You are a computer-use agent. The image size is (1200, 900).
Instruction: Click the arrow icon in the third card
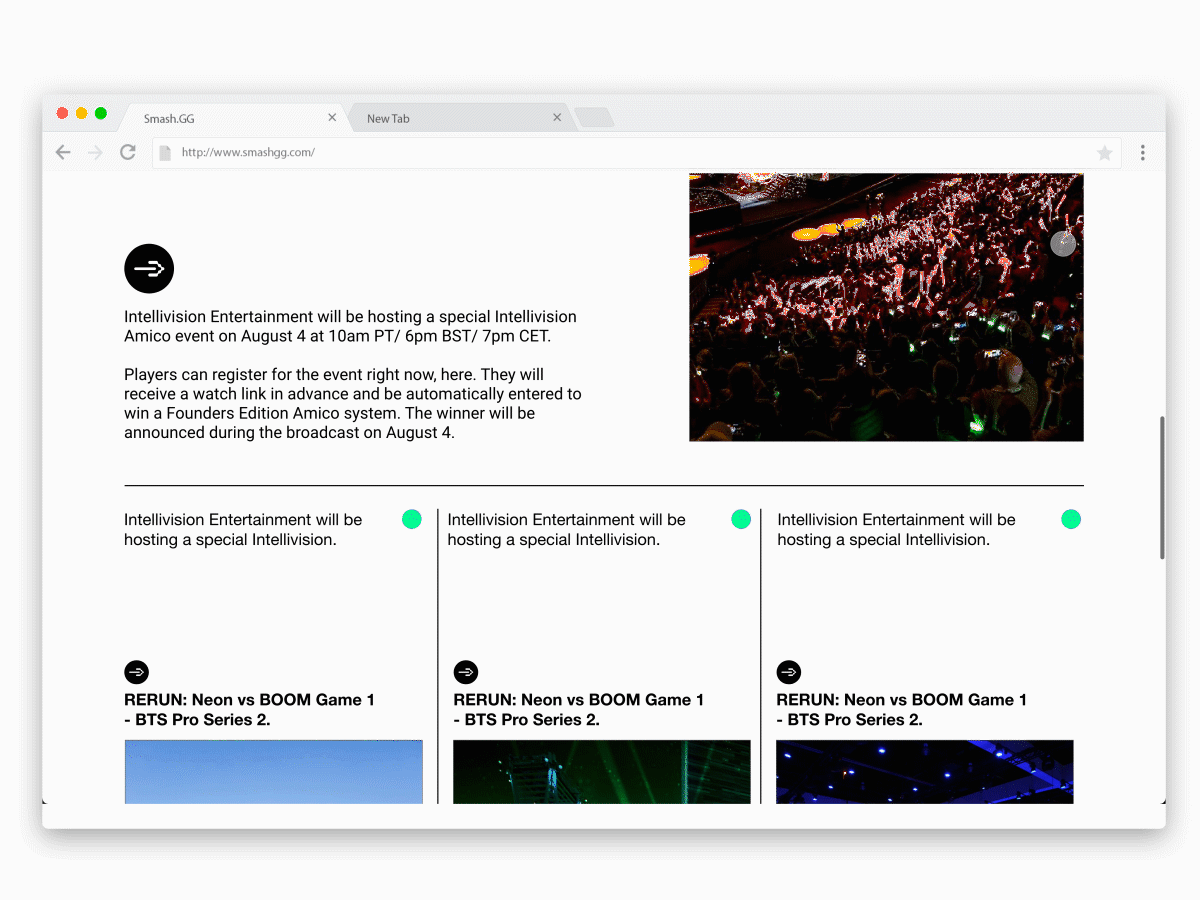[789, 672]
